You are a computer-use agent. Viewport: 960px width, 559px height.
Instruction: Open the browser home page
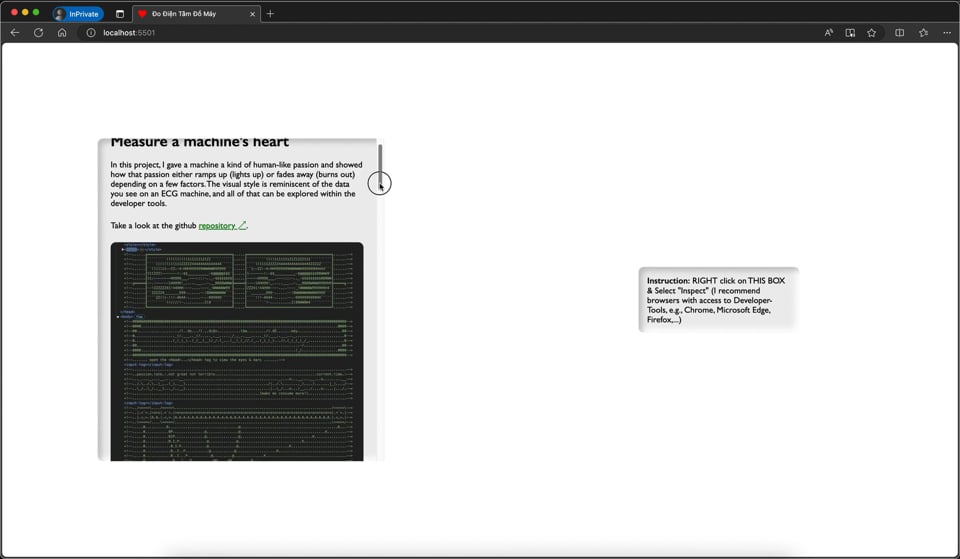[x=62, y=32]
